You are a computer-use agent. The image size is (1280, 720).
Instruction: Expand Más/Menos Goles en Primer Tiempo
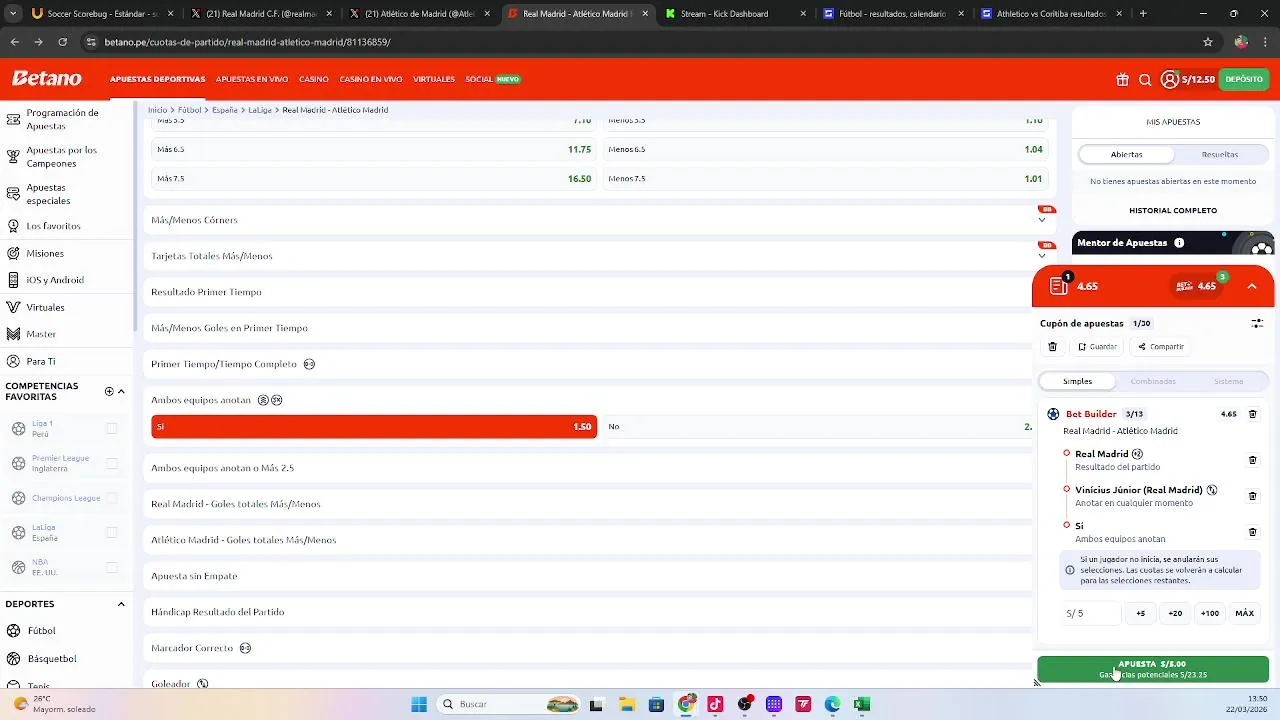pyautogui.click(x=588, y=328)
